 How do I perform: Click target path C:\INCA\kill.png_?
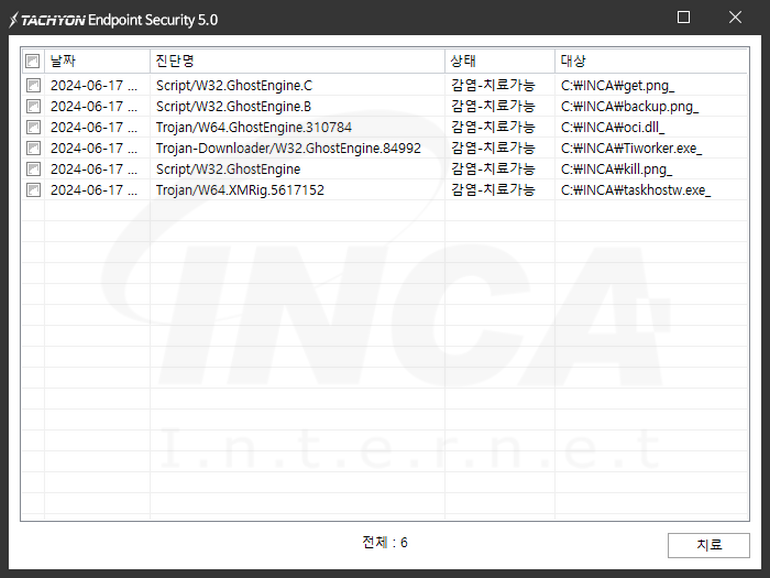coord(617,169)
